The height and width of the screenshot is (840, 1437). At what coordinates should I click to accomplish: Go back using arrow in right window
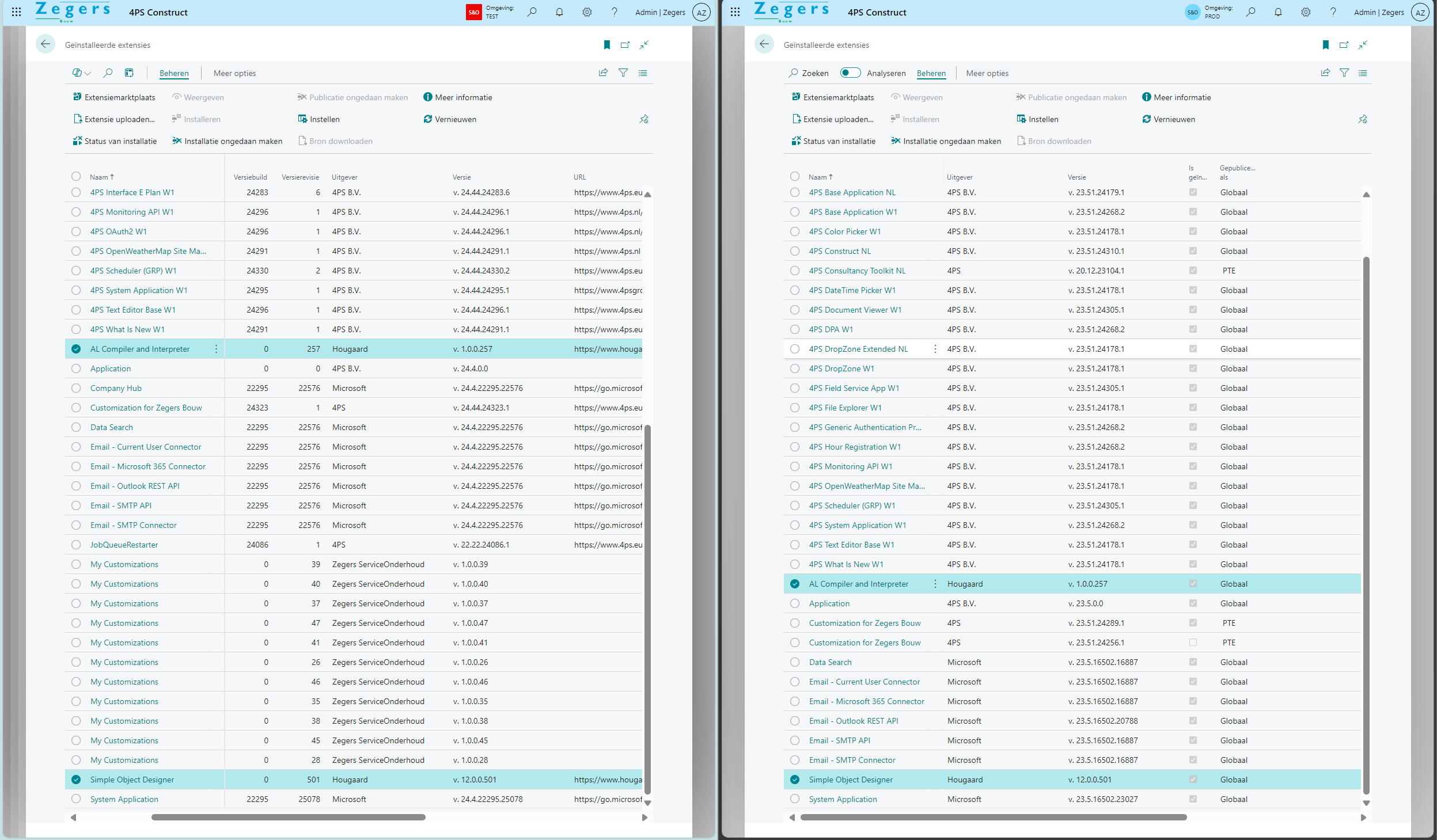click(764, 44)
